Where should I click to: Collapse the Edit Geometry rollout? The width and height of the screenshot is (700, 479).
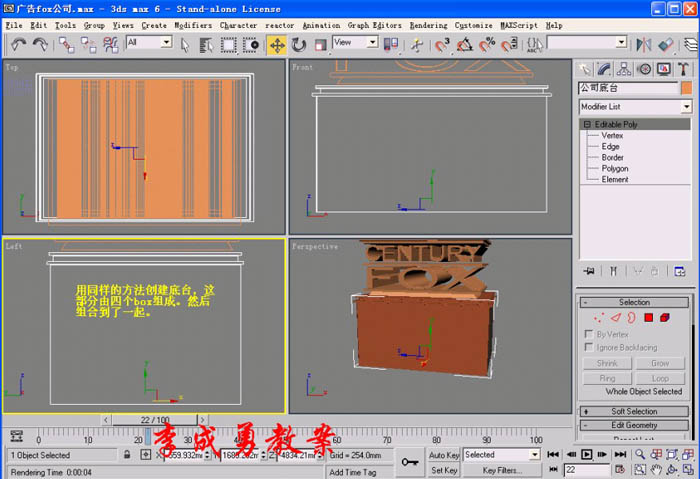click(x=634, y=425)
